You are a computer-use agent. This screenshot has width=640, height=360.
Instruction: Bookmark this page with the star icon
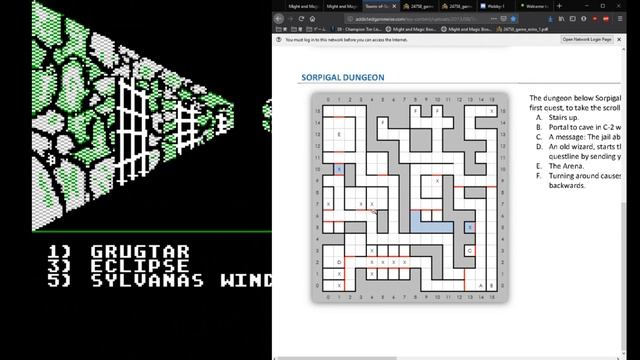coord(513,19)
